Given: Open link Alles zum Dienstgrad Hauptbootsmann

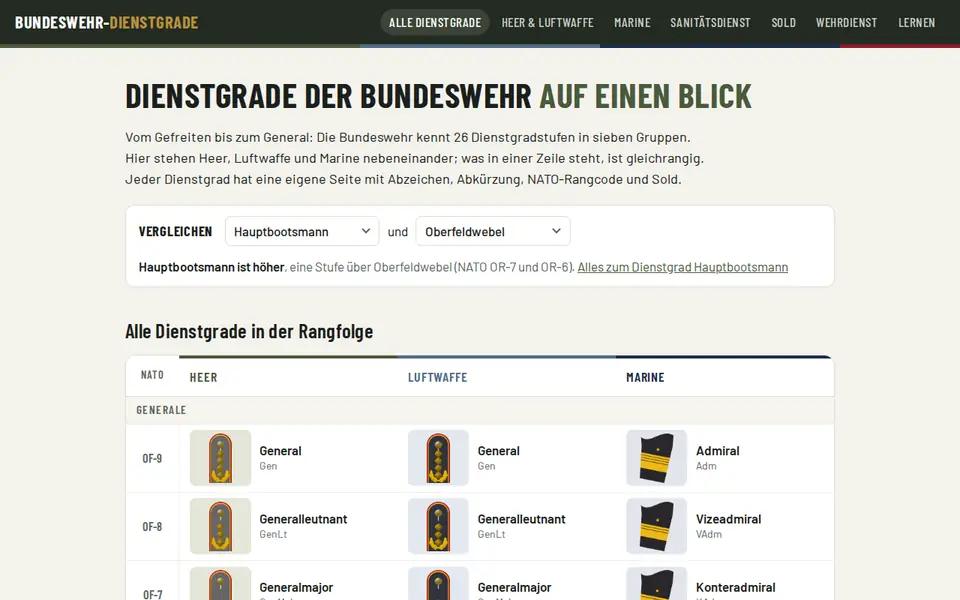Looking at the screenshot, I should tap(683, 267).
